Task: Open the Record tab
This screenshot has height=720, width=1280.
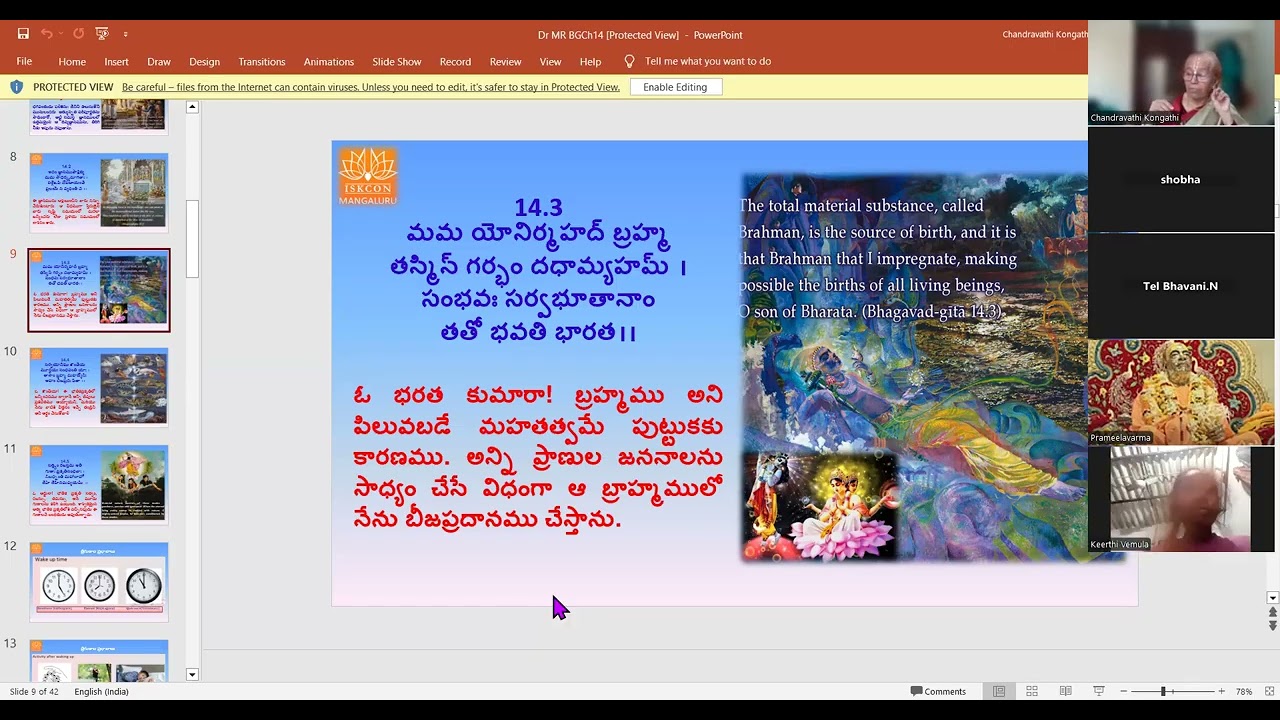Action: pyautogui.click(x=455, y=61)
